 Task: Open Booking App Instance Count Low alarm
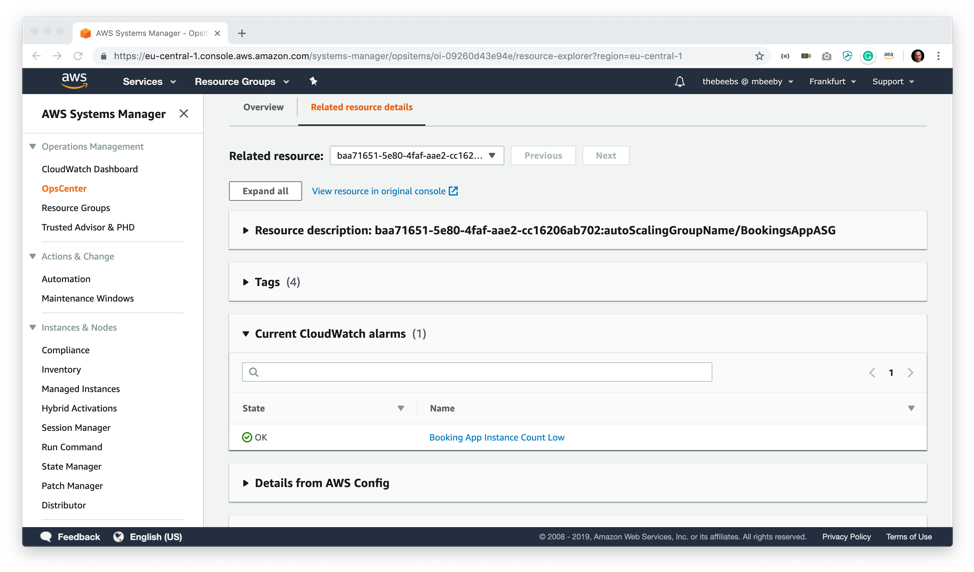click(x=497, y=437)
